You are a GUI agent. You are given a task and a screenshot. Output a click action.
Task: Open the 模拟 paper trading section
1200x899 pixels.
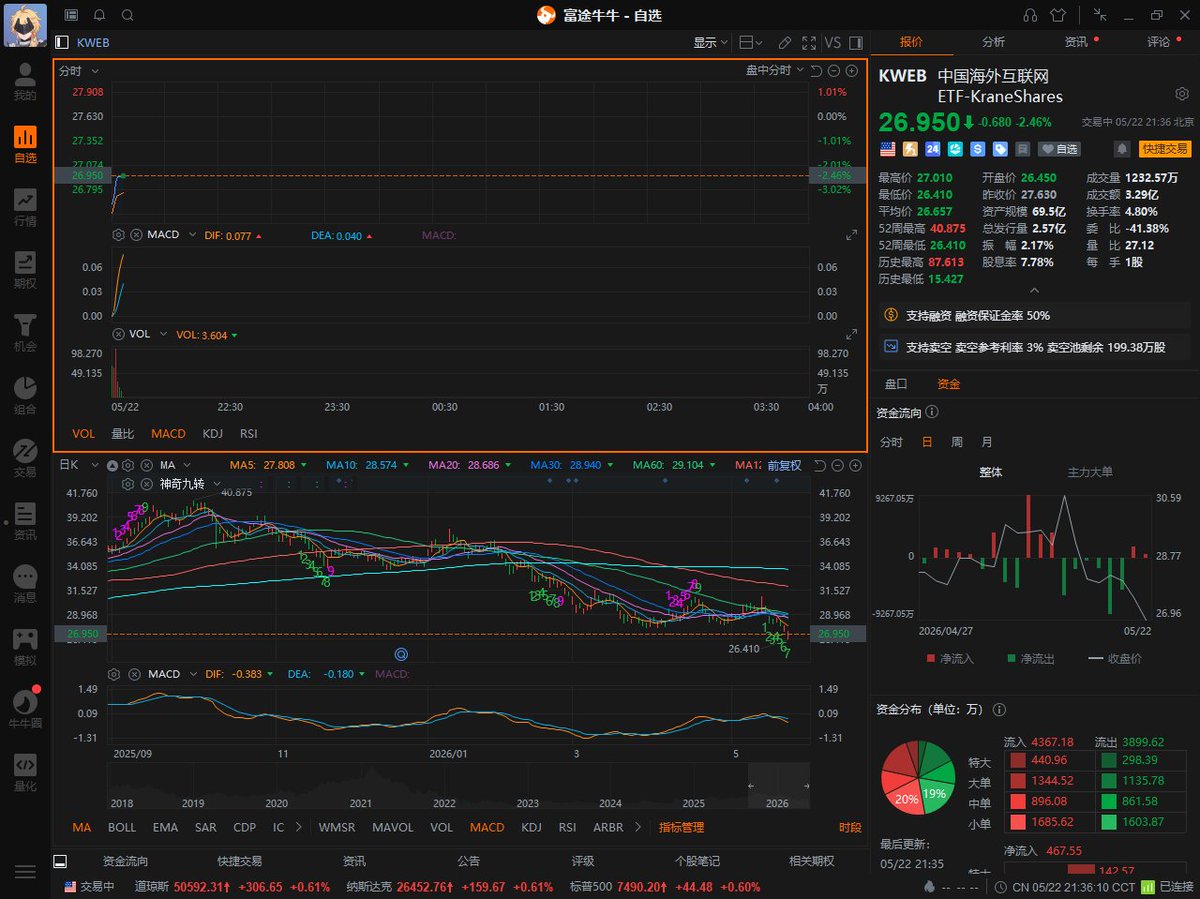tap(25, 647)
